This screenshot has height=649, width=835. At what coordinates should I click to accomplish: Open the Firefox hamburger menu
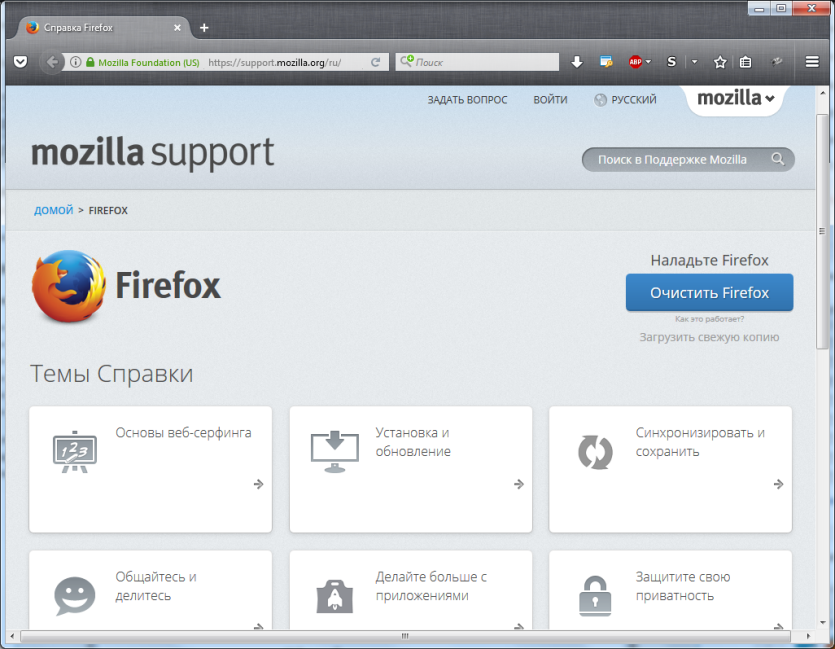[x=812, y=62]
